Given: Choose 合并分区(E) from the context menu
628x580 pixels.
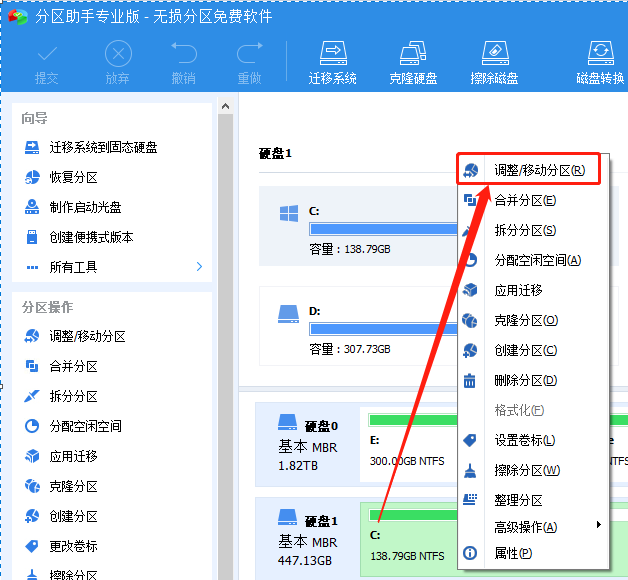Looking at the screenshot, I should [x=533, y=200].
